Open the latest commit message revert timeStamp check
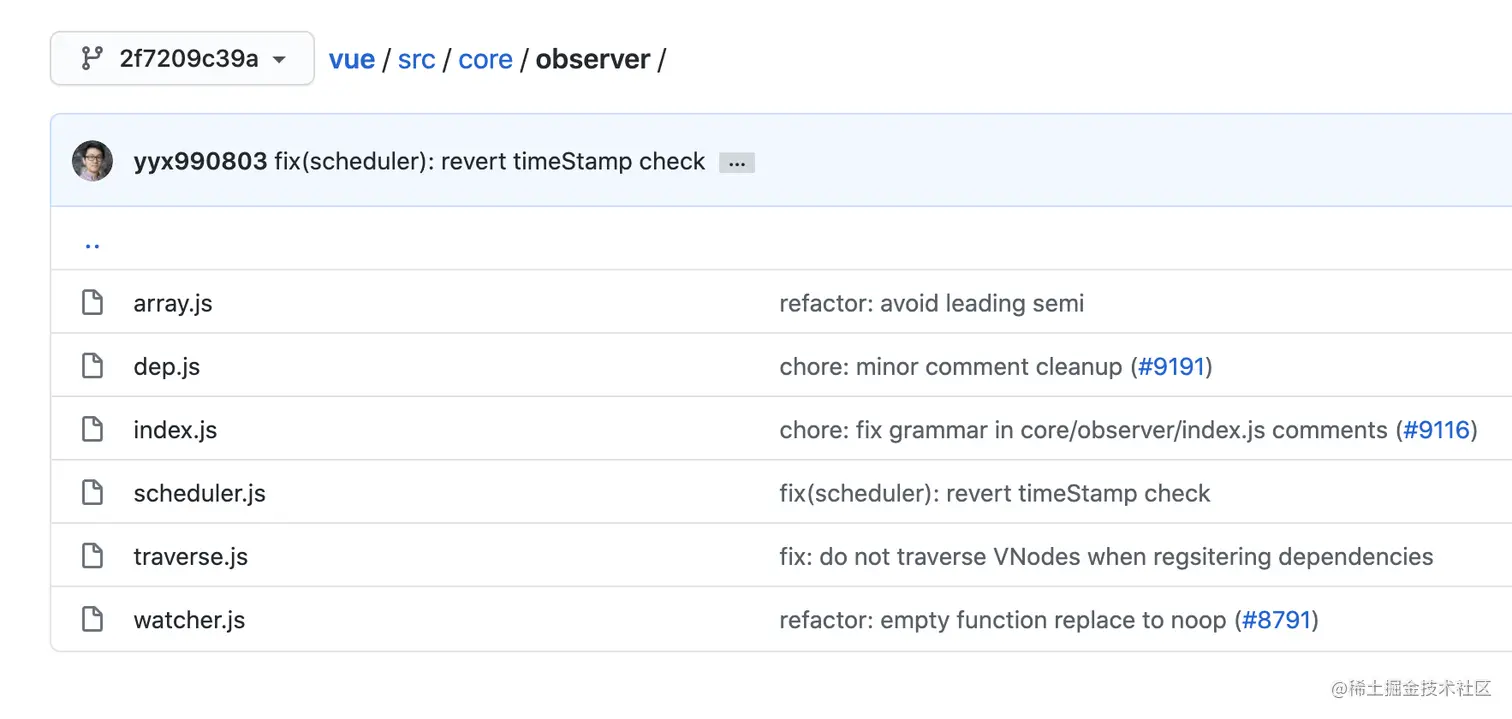This screenshot has height=719, width=1512. tap(490, 162)
